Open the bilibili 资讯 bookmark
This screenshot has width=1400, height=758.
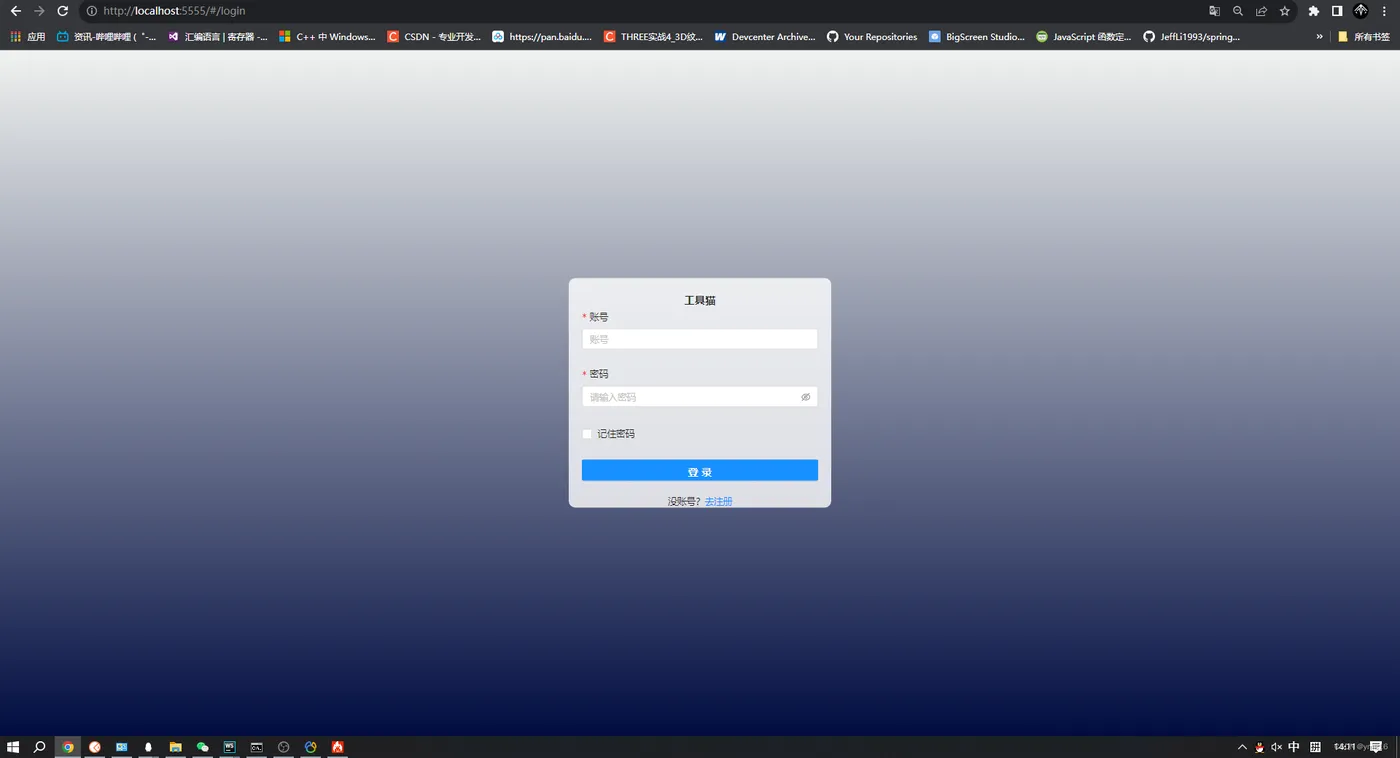[107, 37]
